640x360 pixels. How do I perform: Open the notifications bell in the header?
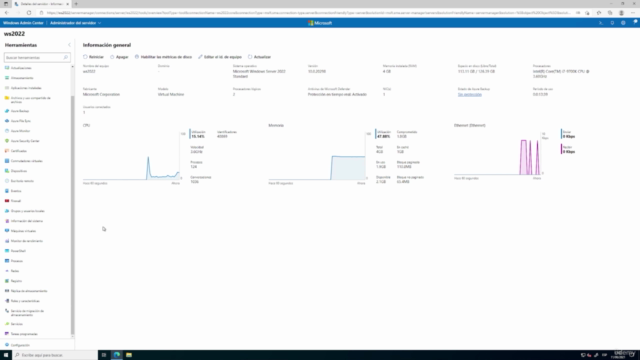click(x=612, y=23)
